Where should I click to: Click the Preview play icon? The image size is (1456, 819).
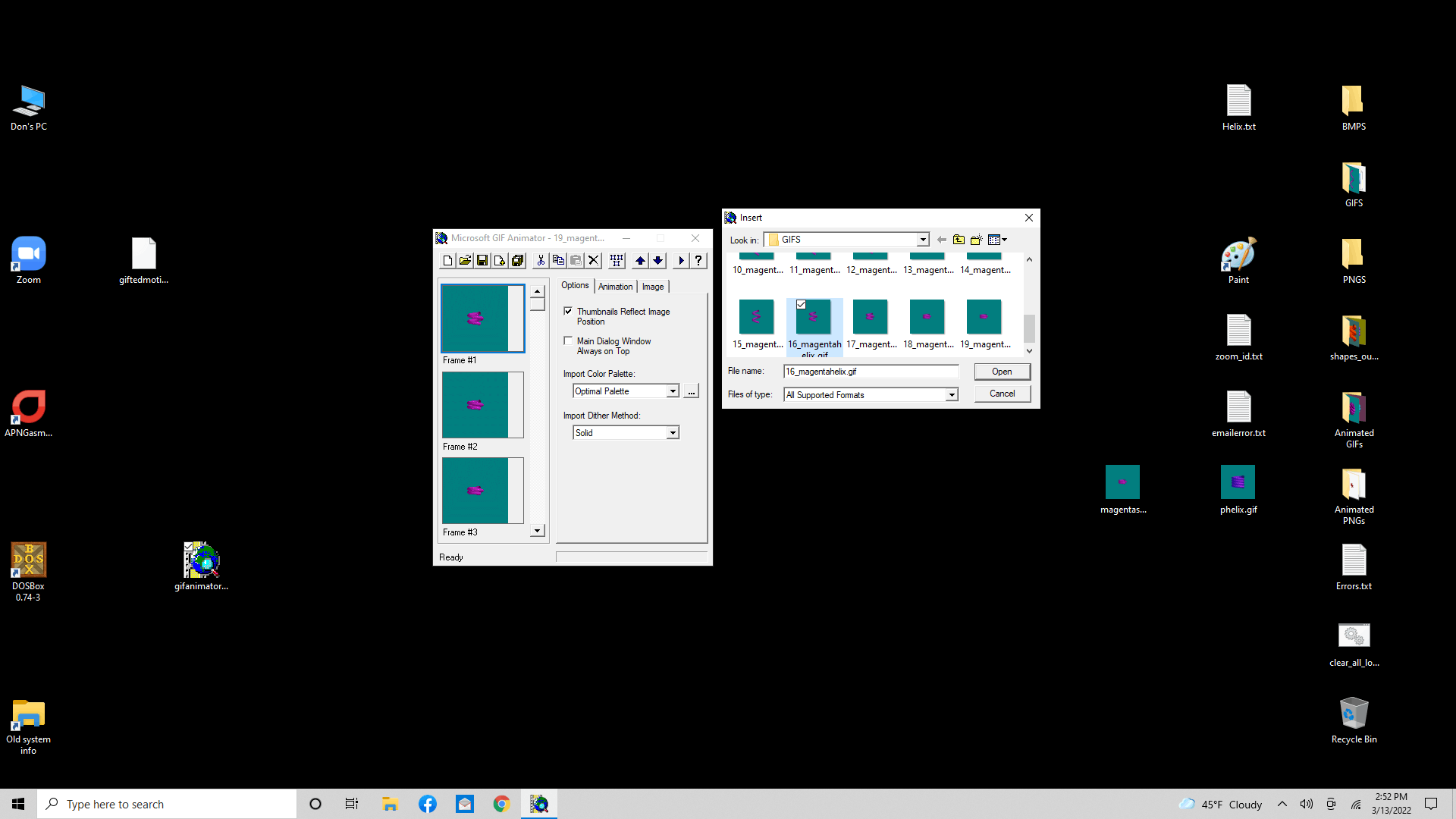pos(681,261)
